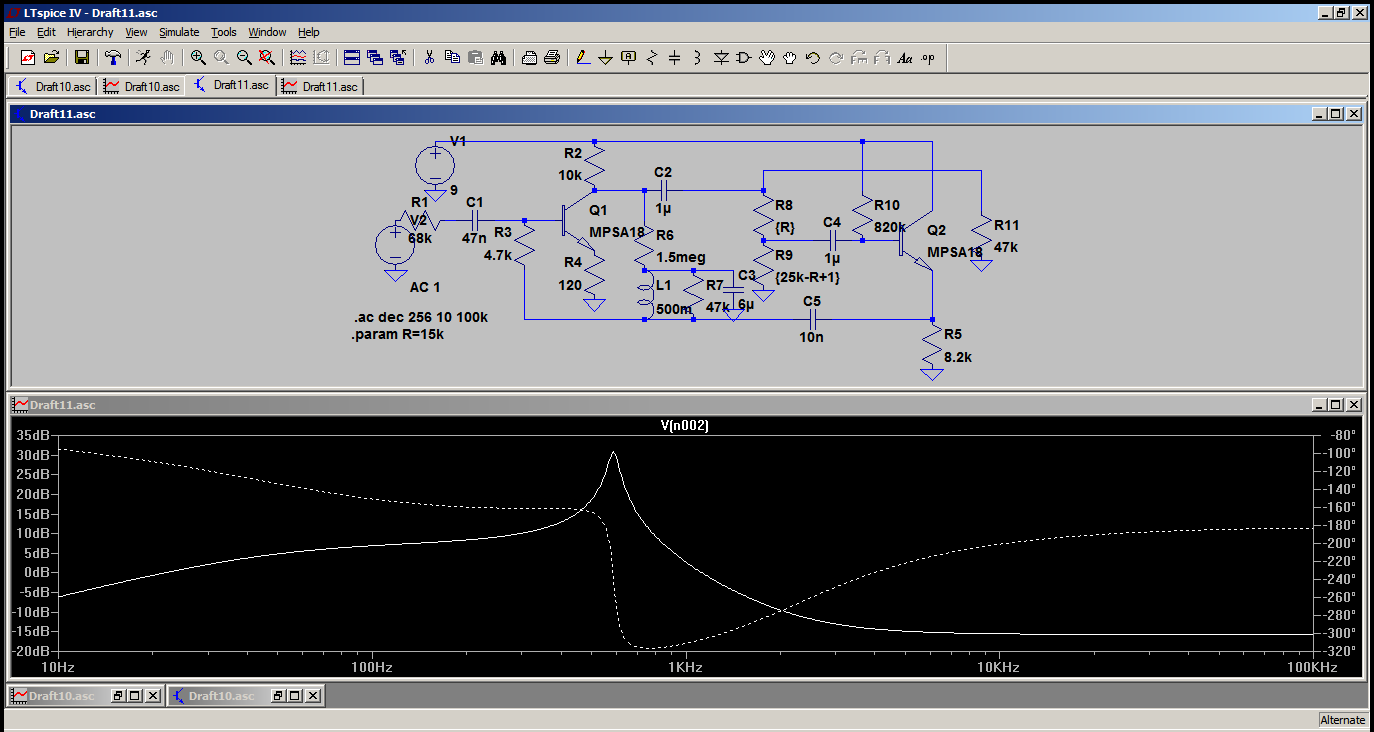Place a Ground symbol from the toolbar

pos(605,58)
